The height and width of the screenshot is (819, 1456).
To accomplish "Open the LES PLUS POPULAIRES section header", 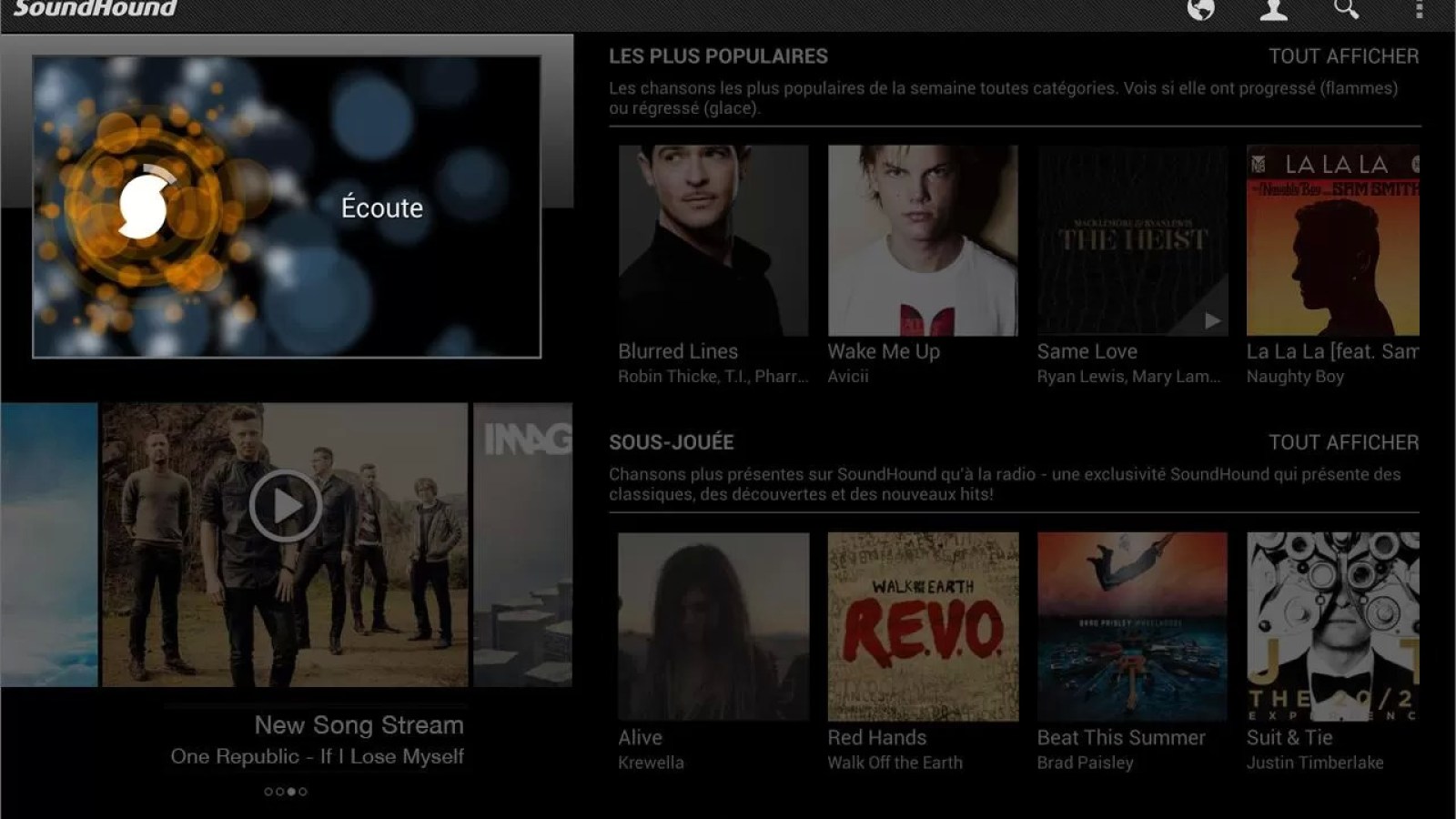I will (x=719, y=56).
